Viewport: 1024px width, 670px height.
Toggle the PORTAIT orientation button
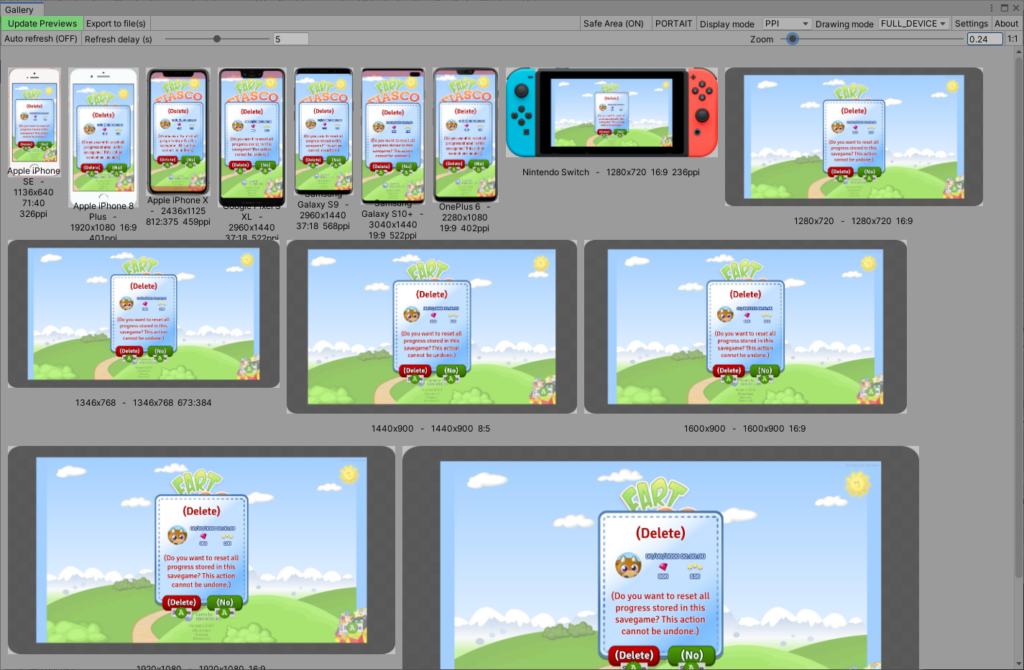tap(673, 24)
